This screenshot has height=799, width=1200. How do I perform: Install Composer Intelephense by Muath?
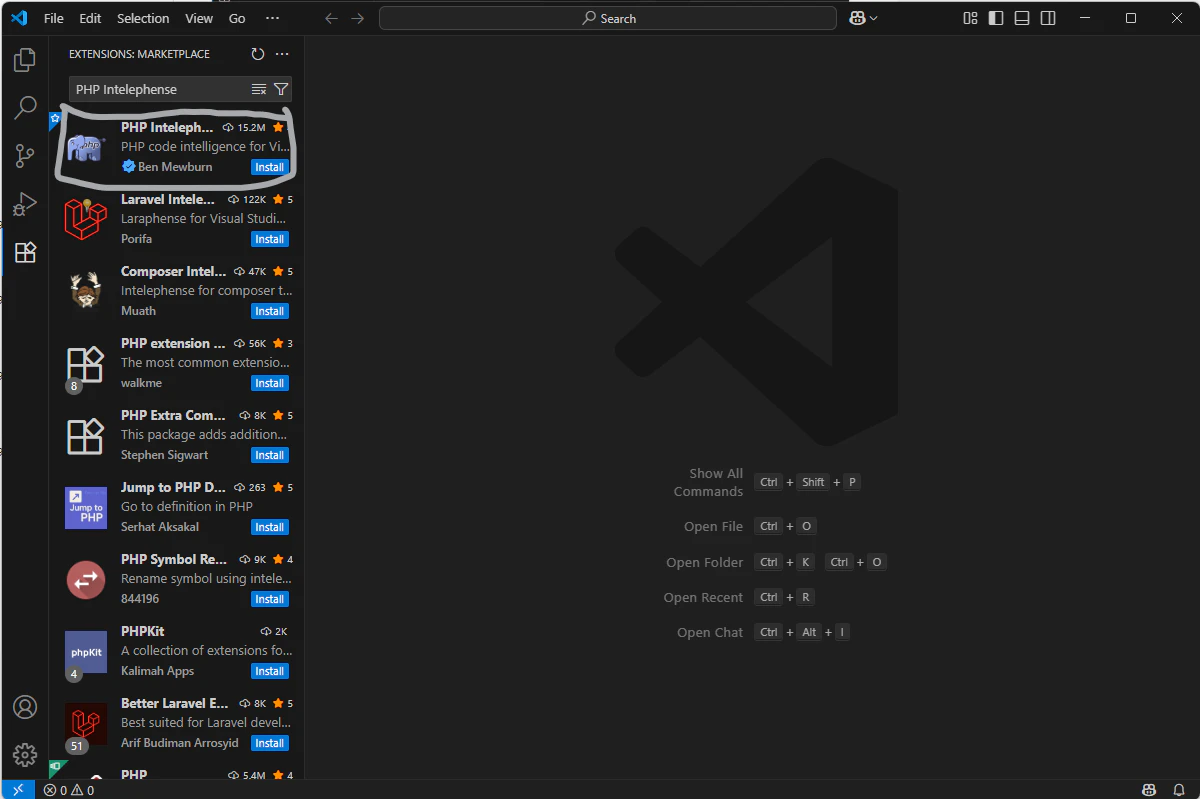tap(270, 311)
